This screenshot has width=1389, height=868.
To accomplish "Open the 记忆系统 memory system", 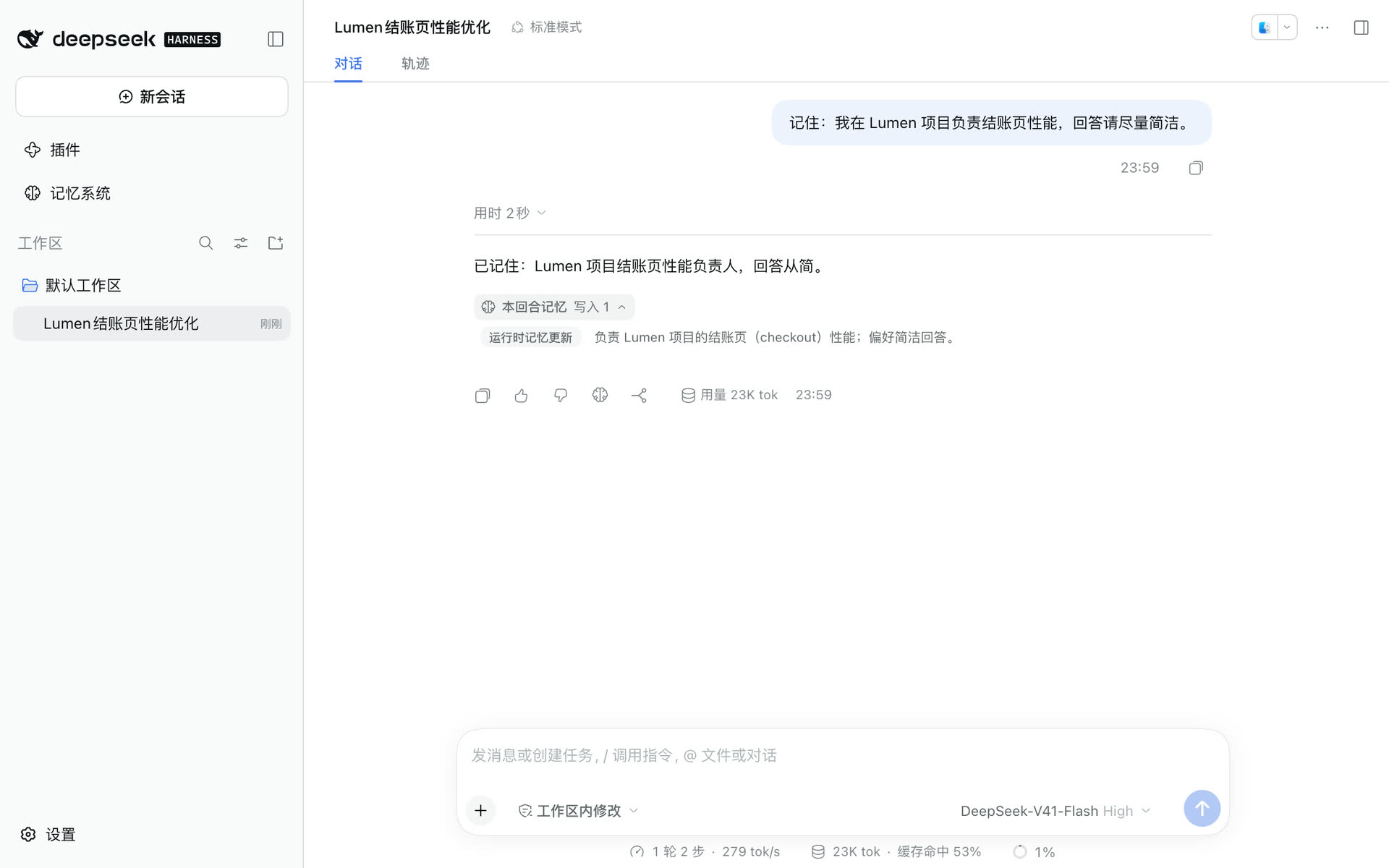I will (x=67, y=193).
